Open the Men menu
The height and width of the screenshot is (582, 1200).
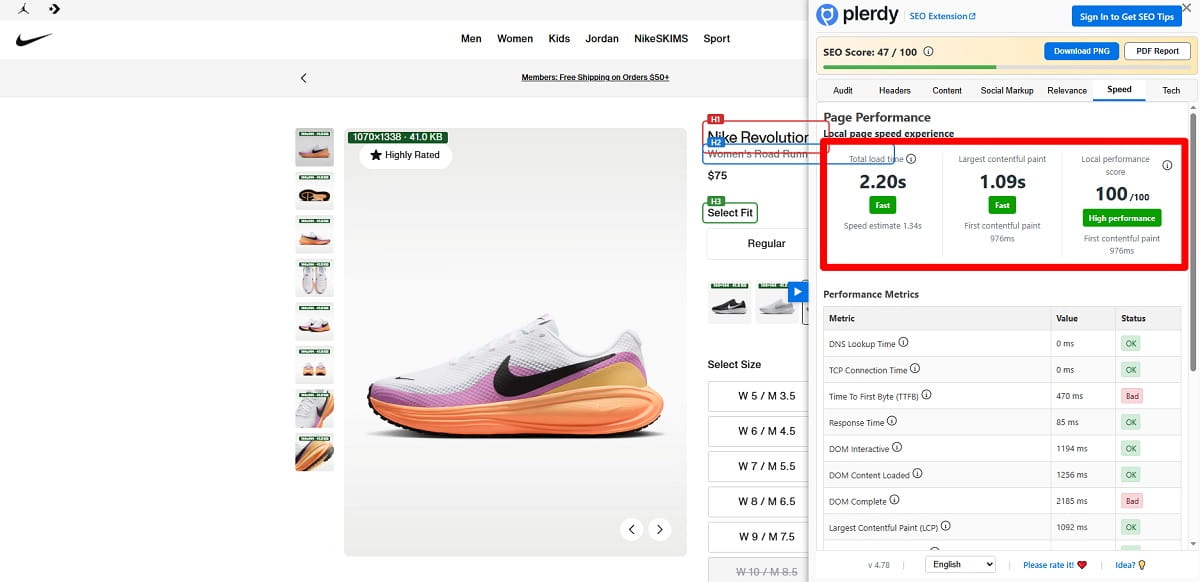pos(471,39)
